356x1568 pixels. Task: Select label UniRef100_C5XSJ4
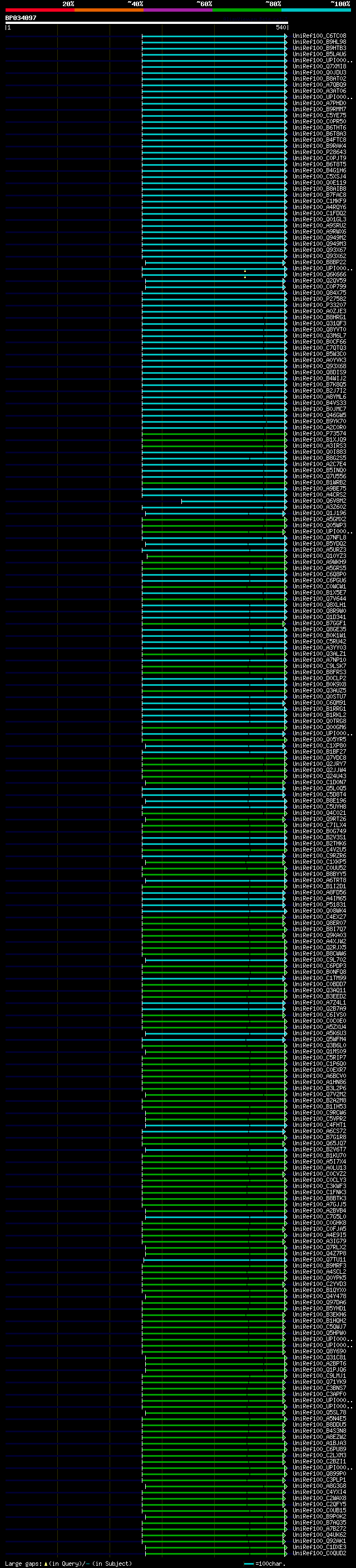[x=319, y=176]
